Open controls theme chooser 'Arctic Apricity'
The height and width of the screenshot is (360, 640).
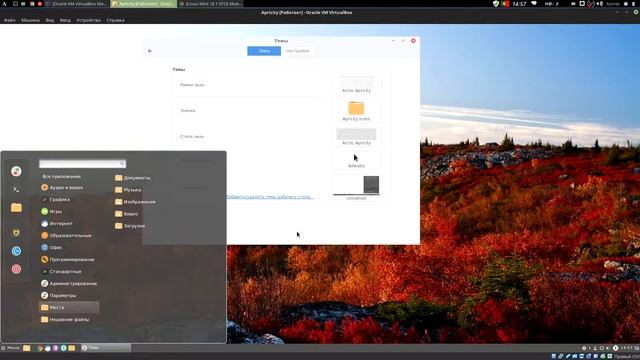pyautogui.click(x=356, y=137)
